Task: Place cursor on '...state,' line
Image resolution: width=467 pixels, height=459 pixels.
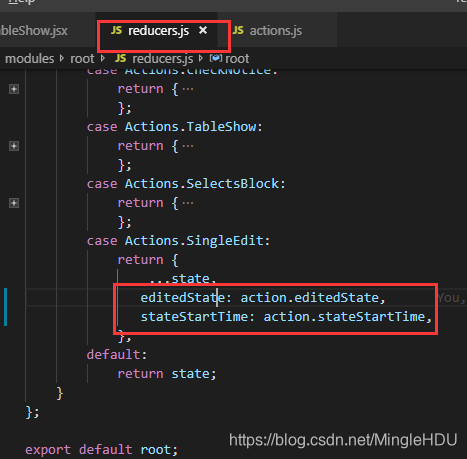Action: tap(183, 279)
